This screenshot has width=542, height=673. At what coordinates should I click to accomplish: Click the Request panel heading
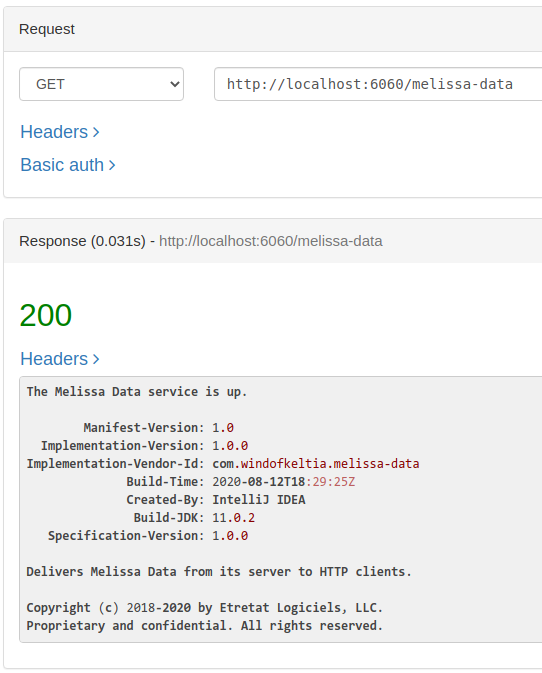(x=47, y=29)
